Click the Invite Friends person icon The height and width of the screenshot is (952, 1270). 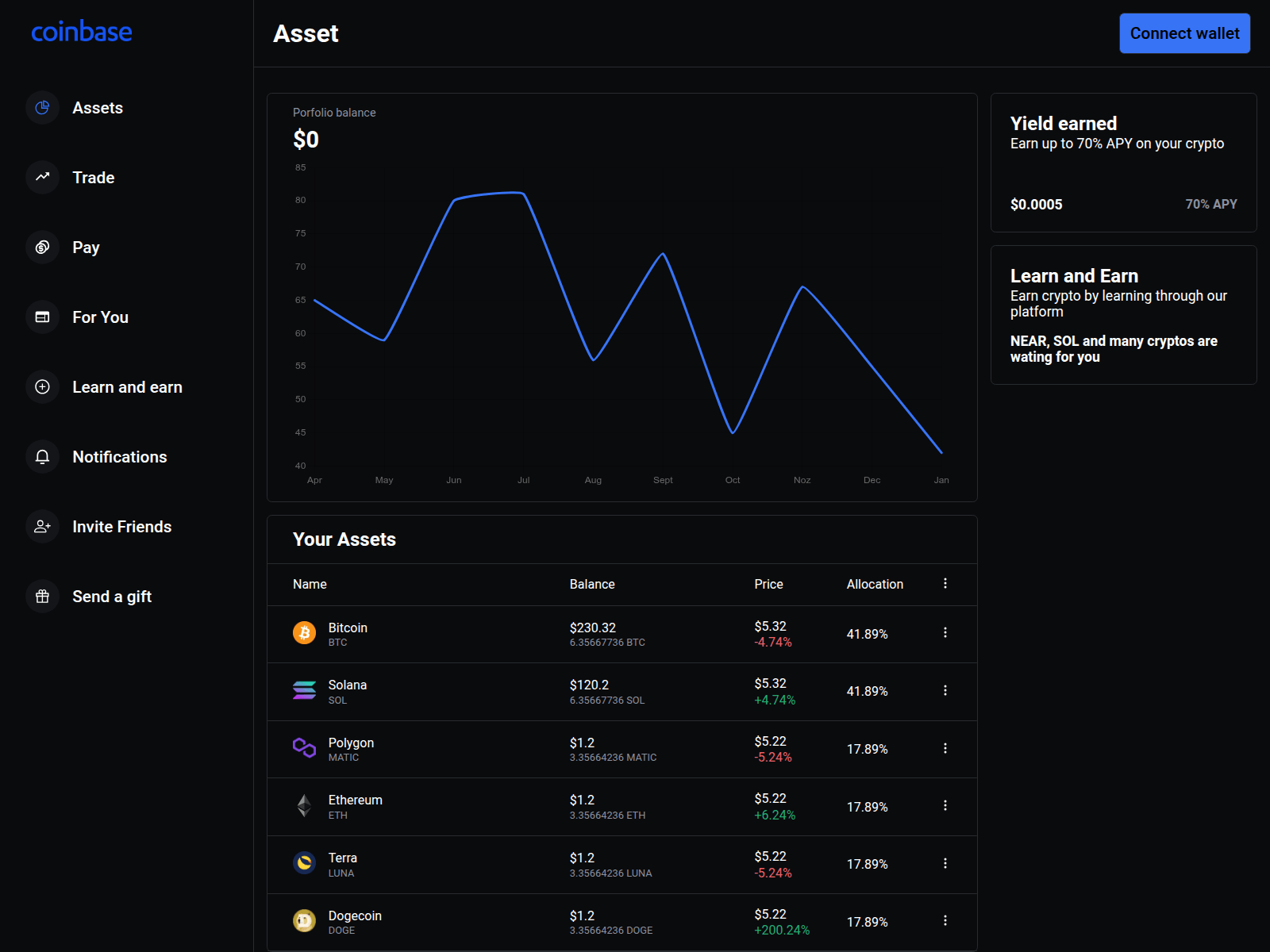43,527
